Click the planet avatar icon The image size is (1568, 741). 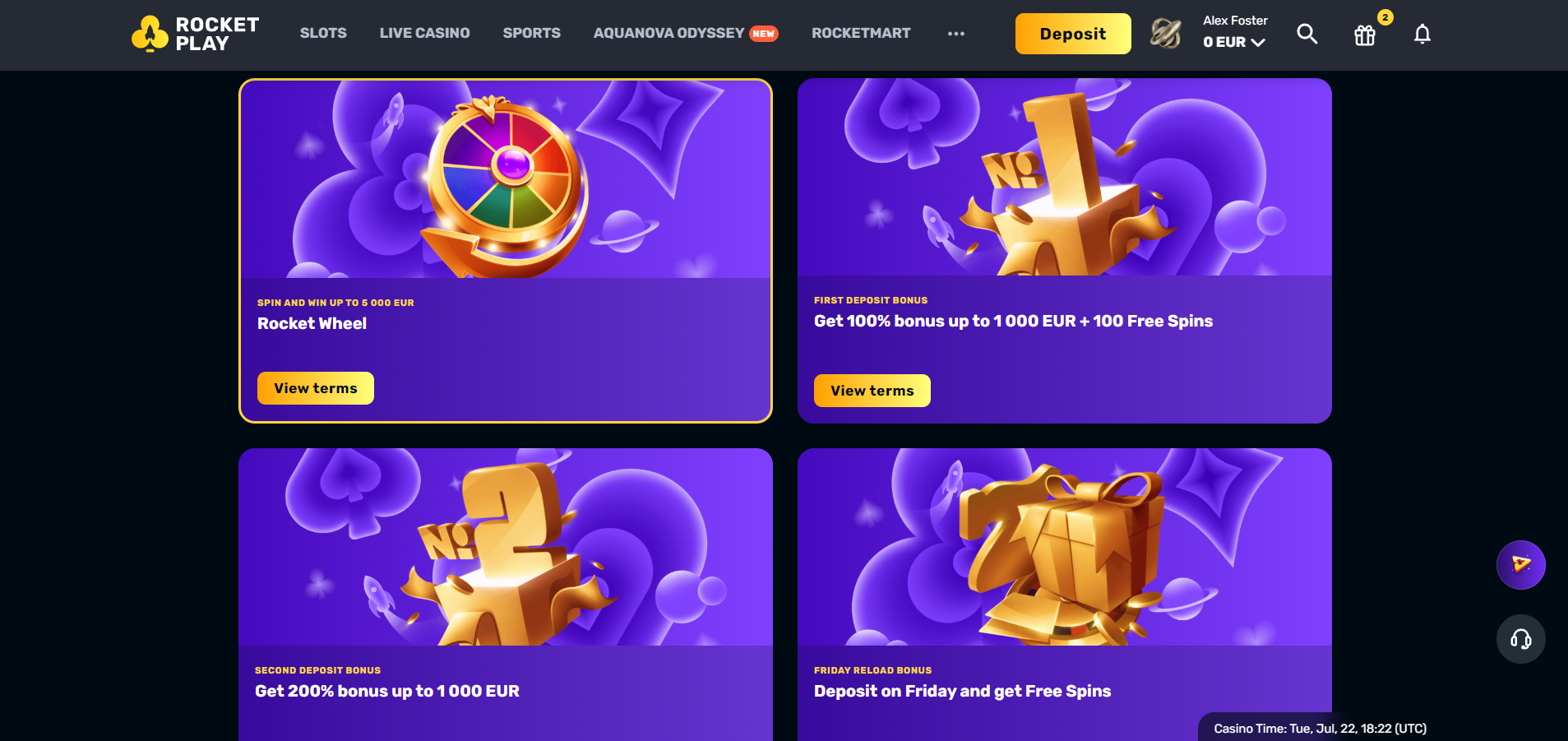pyautogui.click(x=1165, y=34)
